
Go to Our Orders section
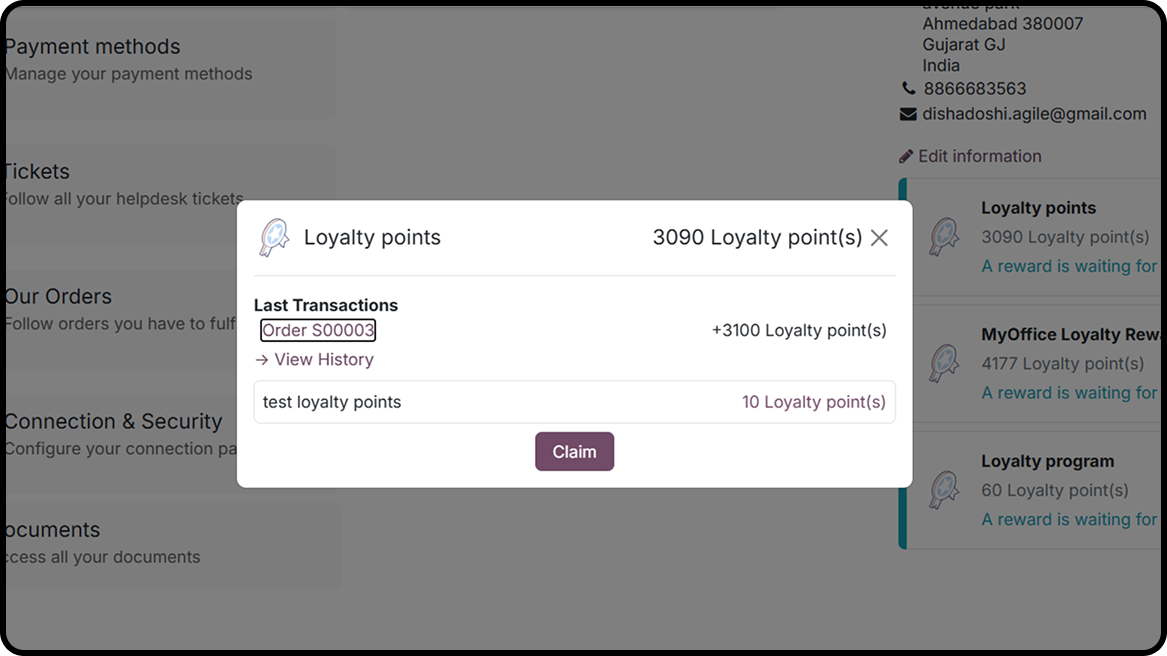click(x=58, y=297)
